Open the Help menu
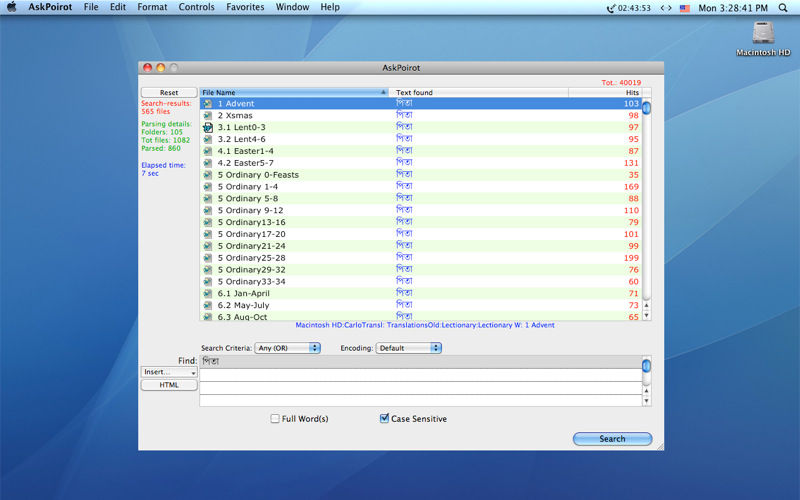The height and width of the screenshot is (500, 800). tap(330, 7)
